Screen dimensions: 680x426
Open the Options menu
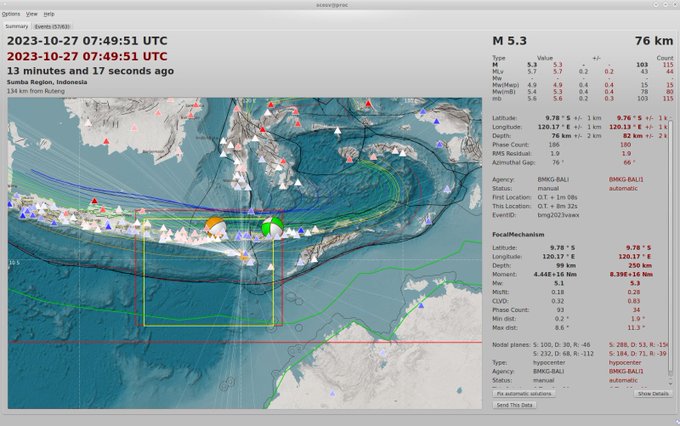tap(11, 14)
